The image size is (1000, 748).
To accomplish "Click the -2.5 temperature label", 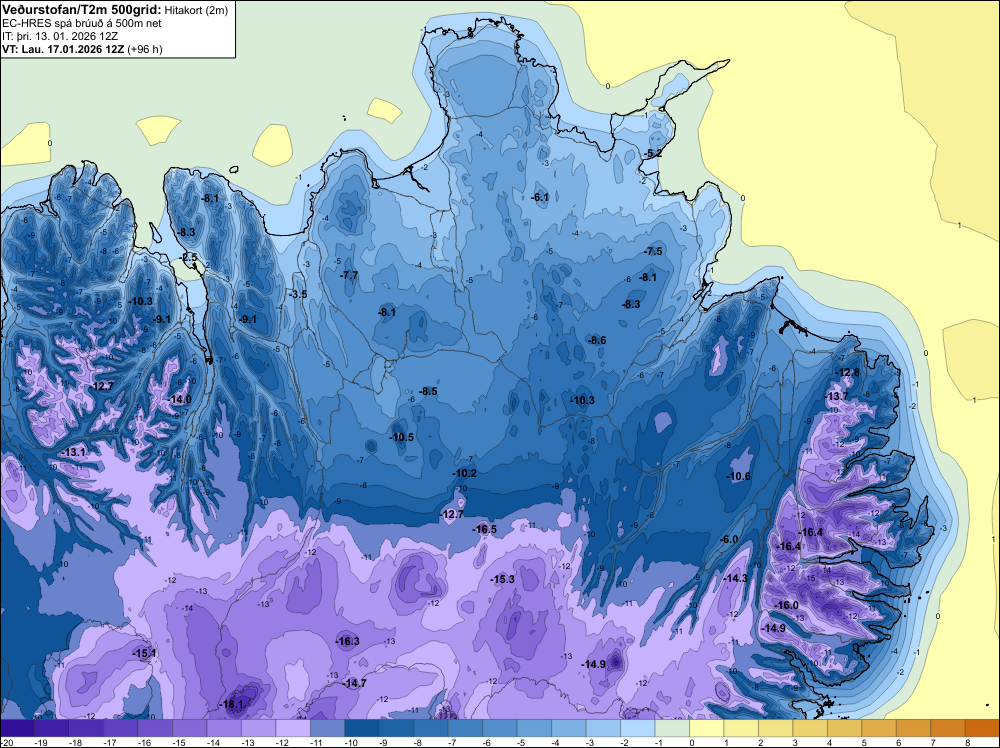I will [x=189, y=258].
